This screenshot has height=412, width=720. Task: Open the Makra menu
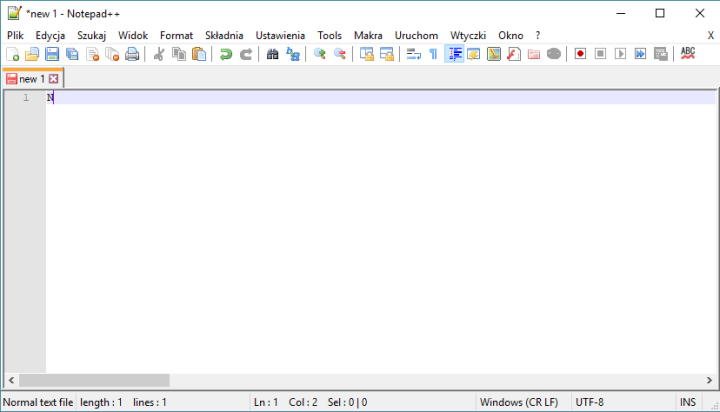click(368, 35)
